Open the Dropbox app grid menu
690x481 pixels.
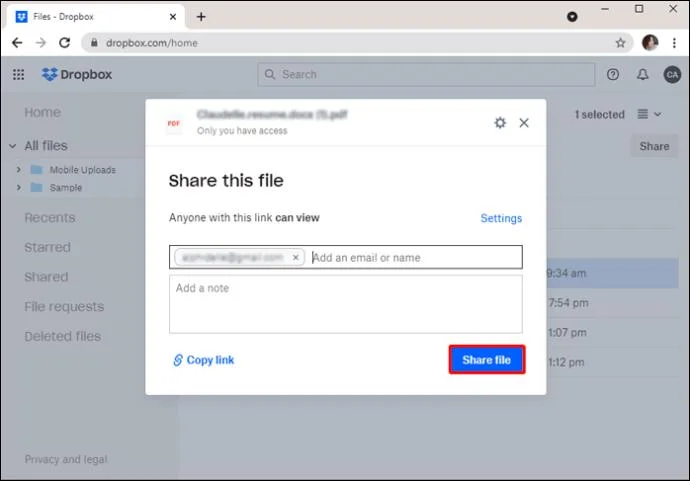18,74
